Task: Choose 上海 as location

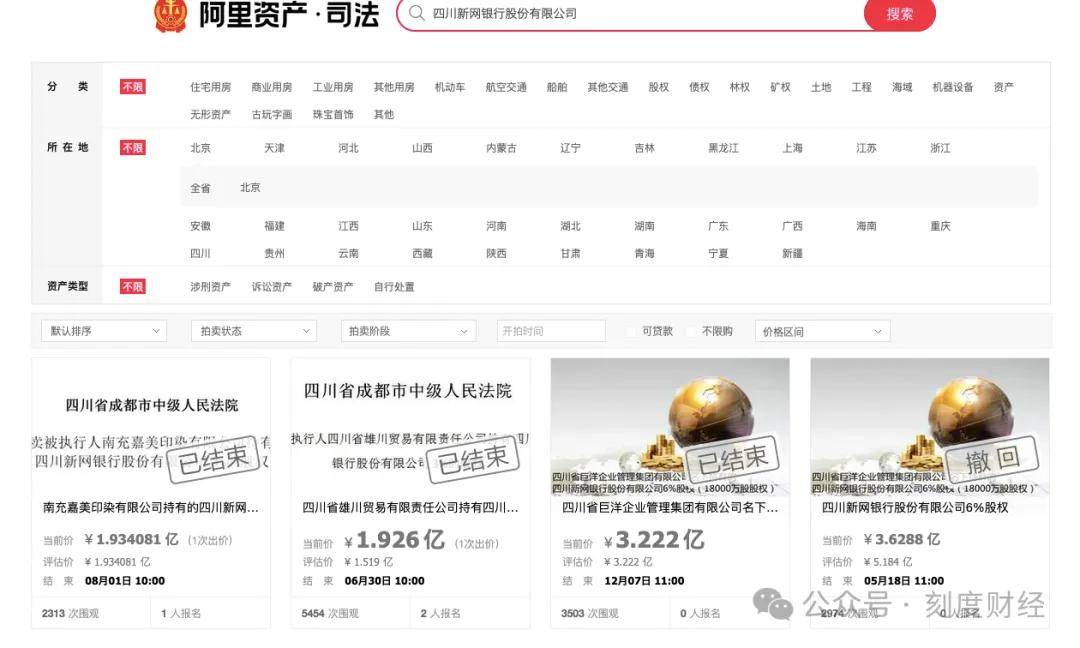Action: click(x=793, y=148)
